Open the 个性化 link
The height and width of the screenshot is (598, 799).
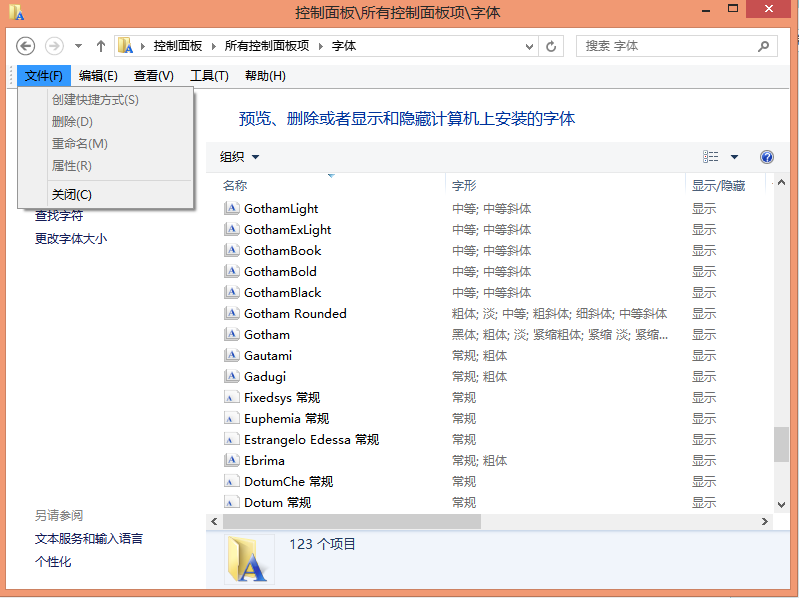point(53,561)
